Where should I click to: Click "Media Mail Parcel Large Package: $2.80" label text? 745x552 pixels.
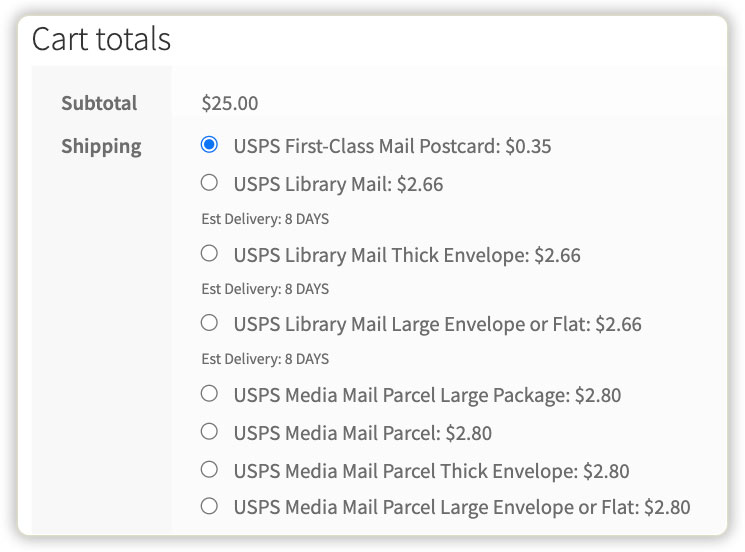coord(427,395)
